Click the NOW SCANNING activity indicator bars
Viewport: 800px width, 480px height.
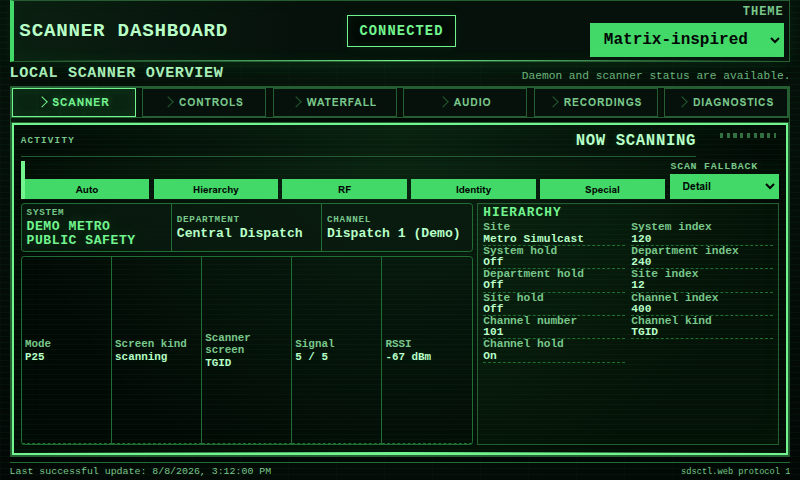click(747, 136)
